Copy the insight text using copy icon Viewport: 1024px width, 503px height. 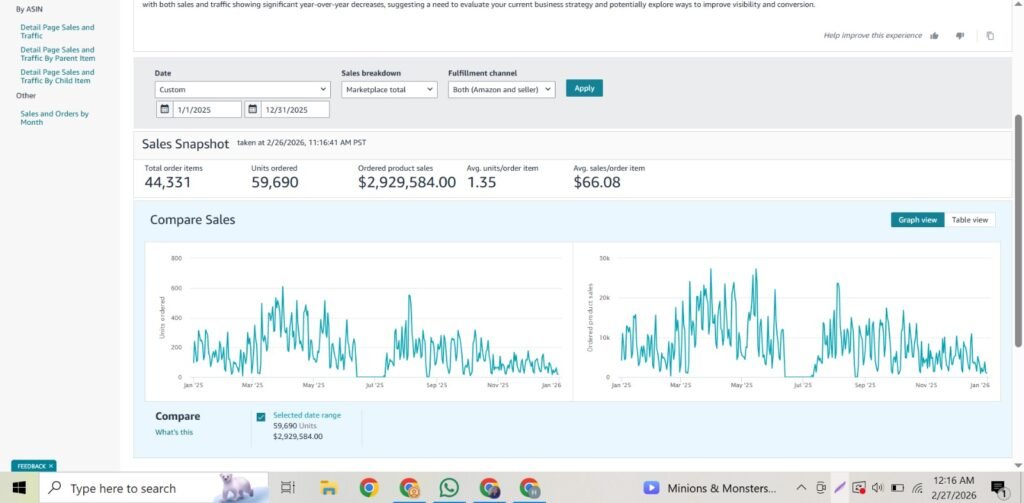tap(990, 35)
